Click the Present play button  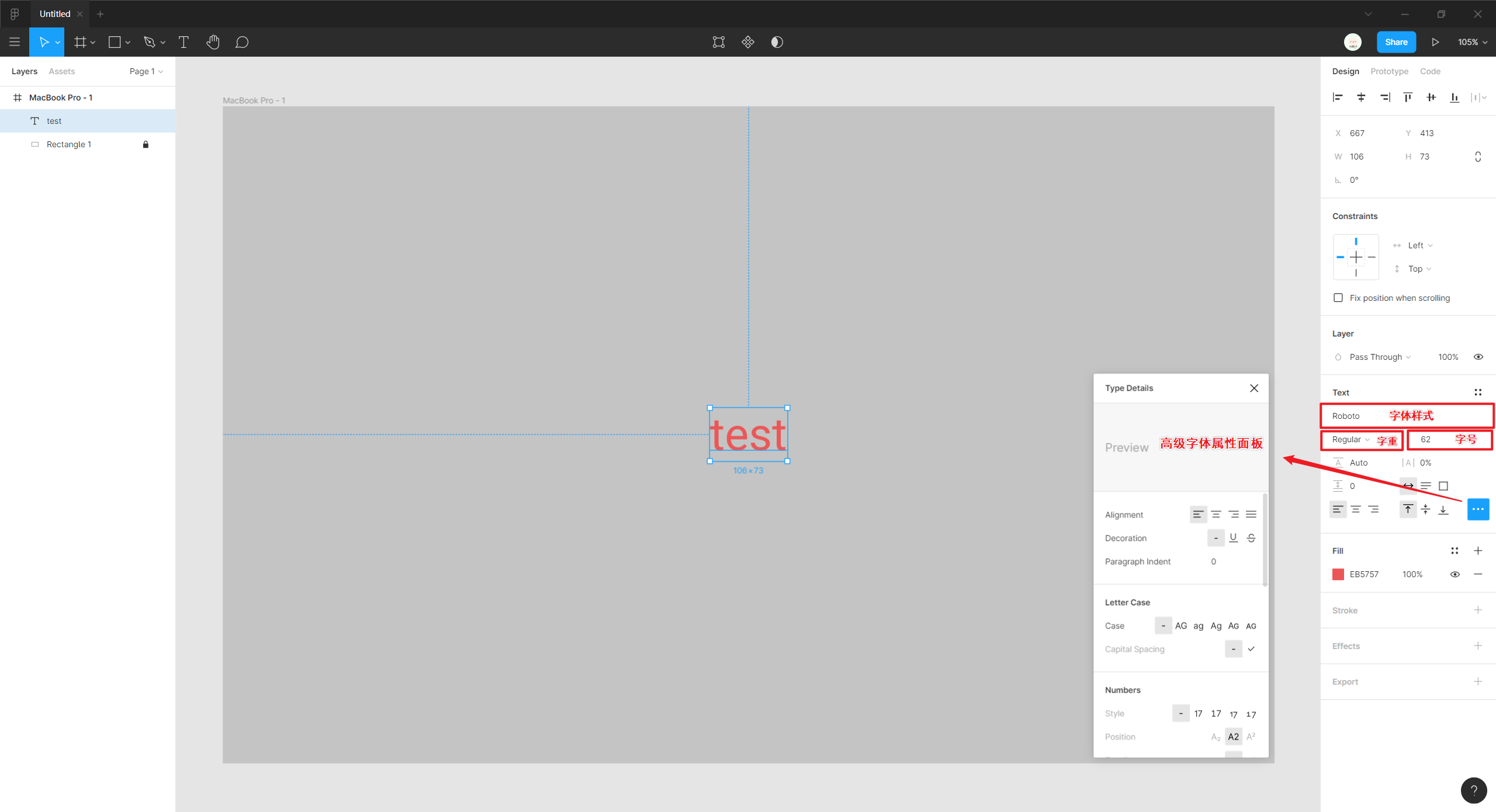(x=1435, y=42)
